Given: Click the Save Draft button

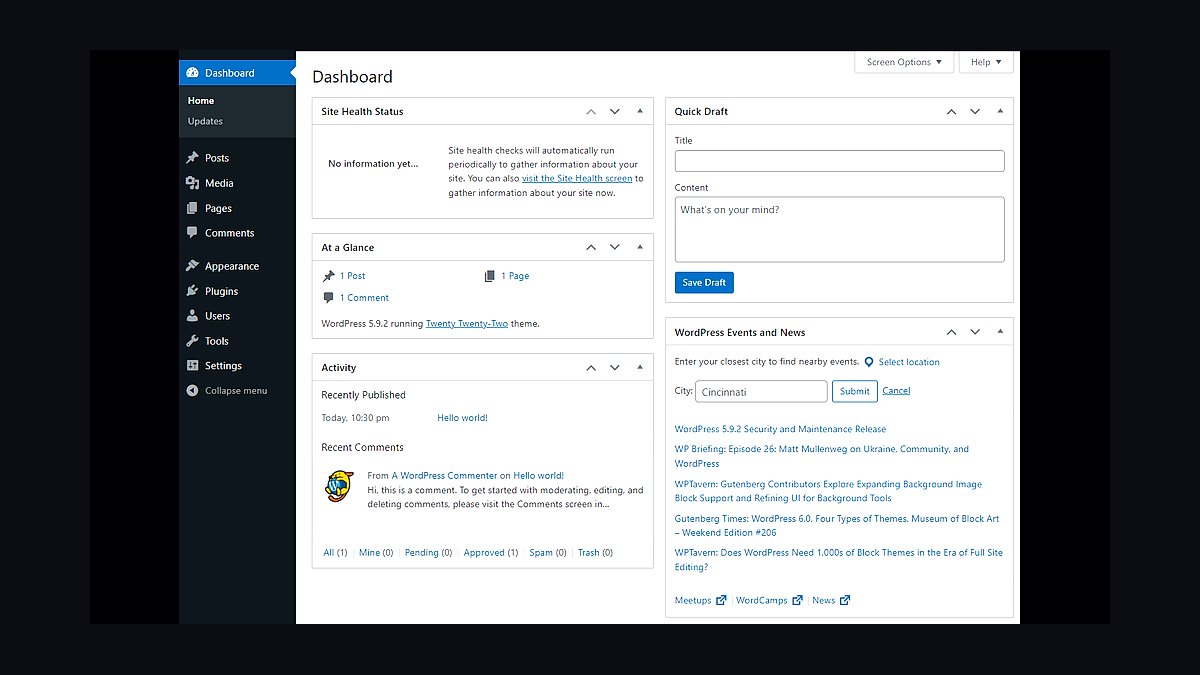Looking at the screenshot, I should click(x=704, y=283).
